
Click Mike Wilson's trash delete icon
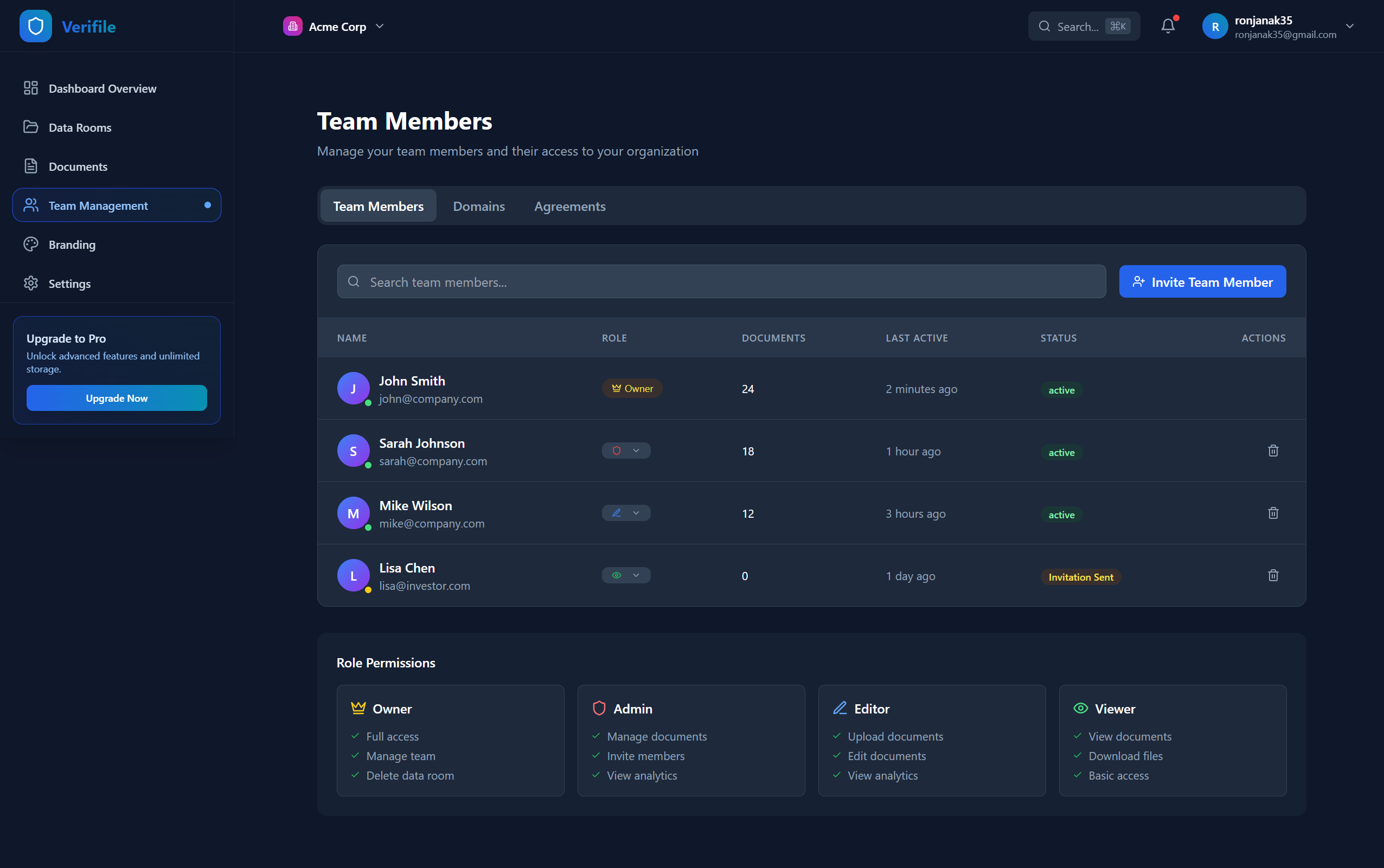point(1273,513)
